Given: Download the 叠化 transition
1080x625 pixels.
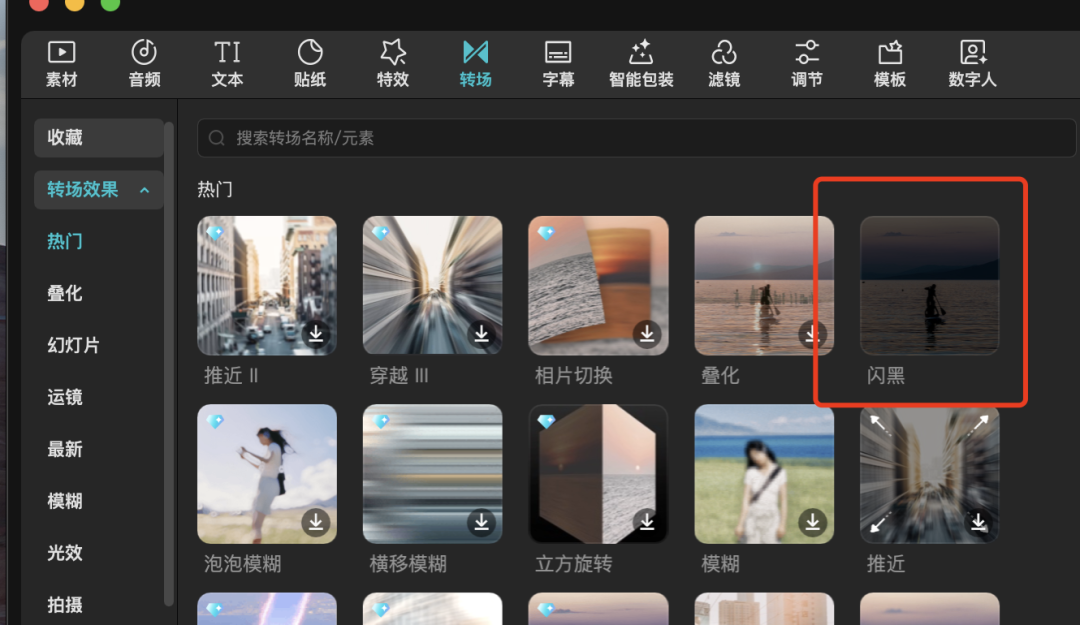Looking at the screenshot, I should pos(812,334).
